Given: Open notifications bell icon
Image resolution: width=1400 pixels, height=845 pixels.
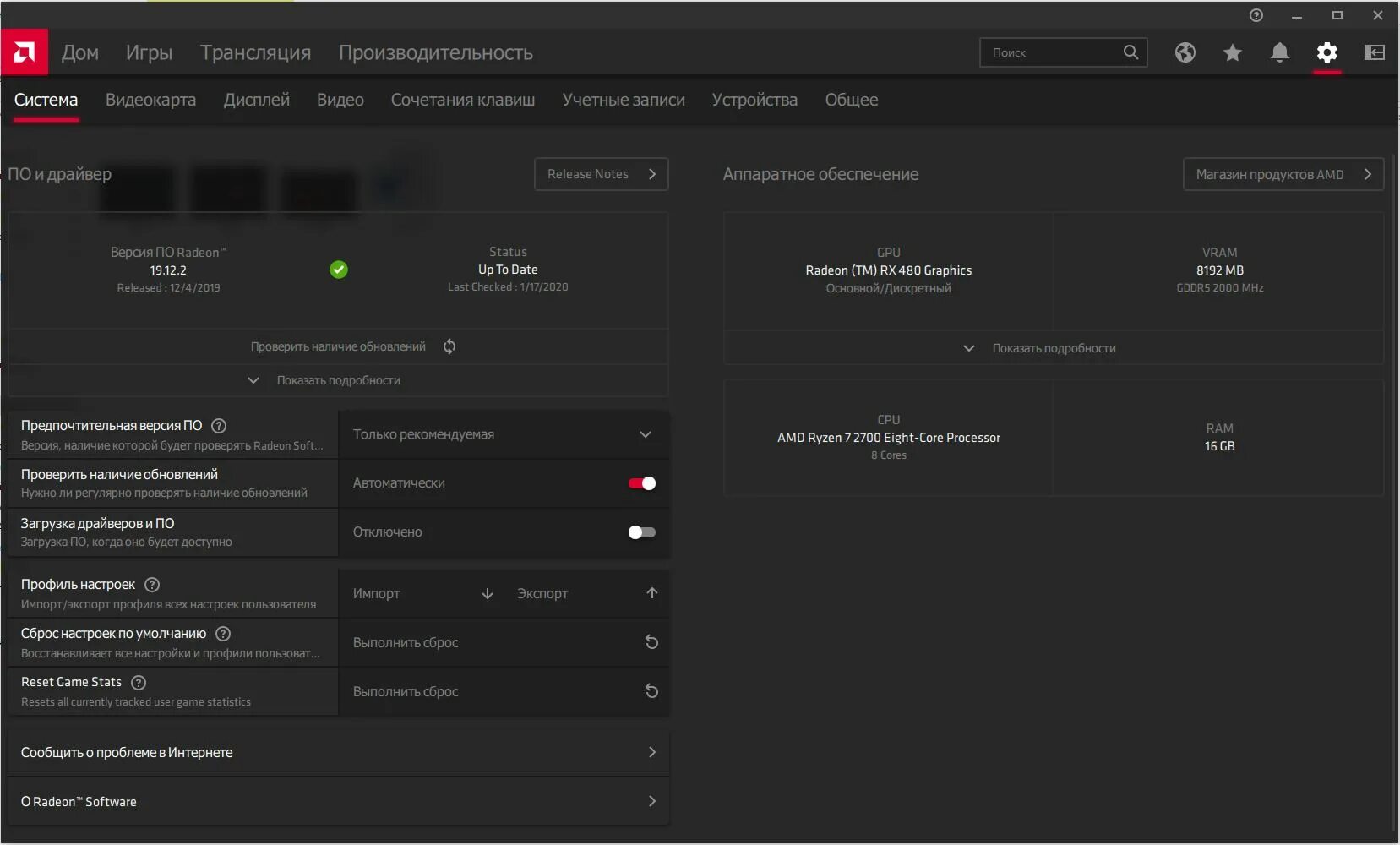Looking at the screenshot, I should (x=1280, y=52).
